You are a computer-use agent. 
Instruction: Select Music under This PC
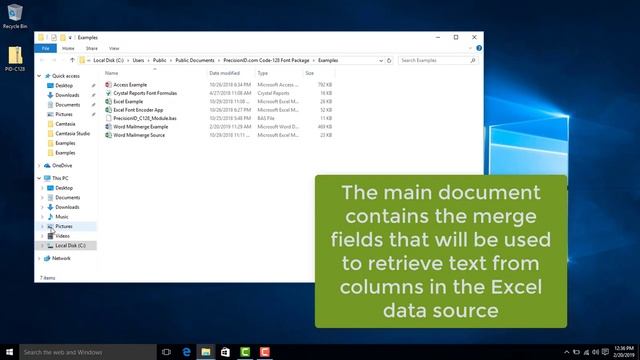pos(62,217)
